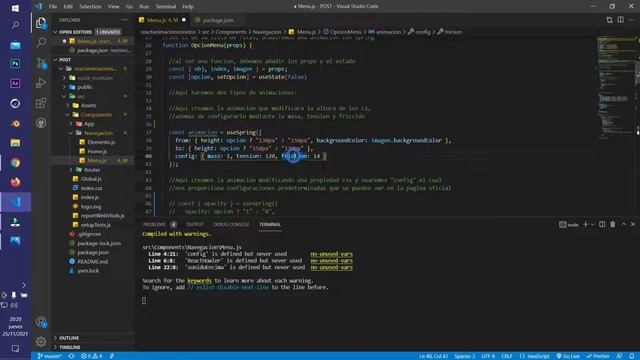This screenshot has height=360, width=640.
Task: Collapse the OPEN EDITORS section
Action: pos(56,32)
